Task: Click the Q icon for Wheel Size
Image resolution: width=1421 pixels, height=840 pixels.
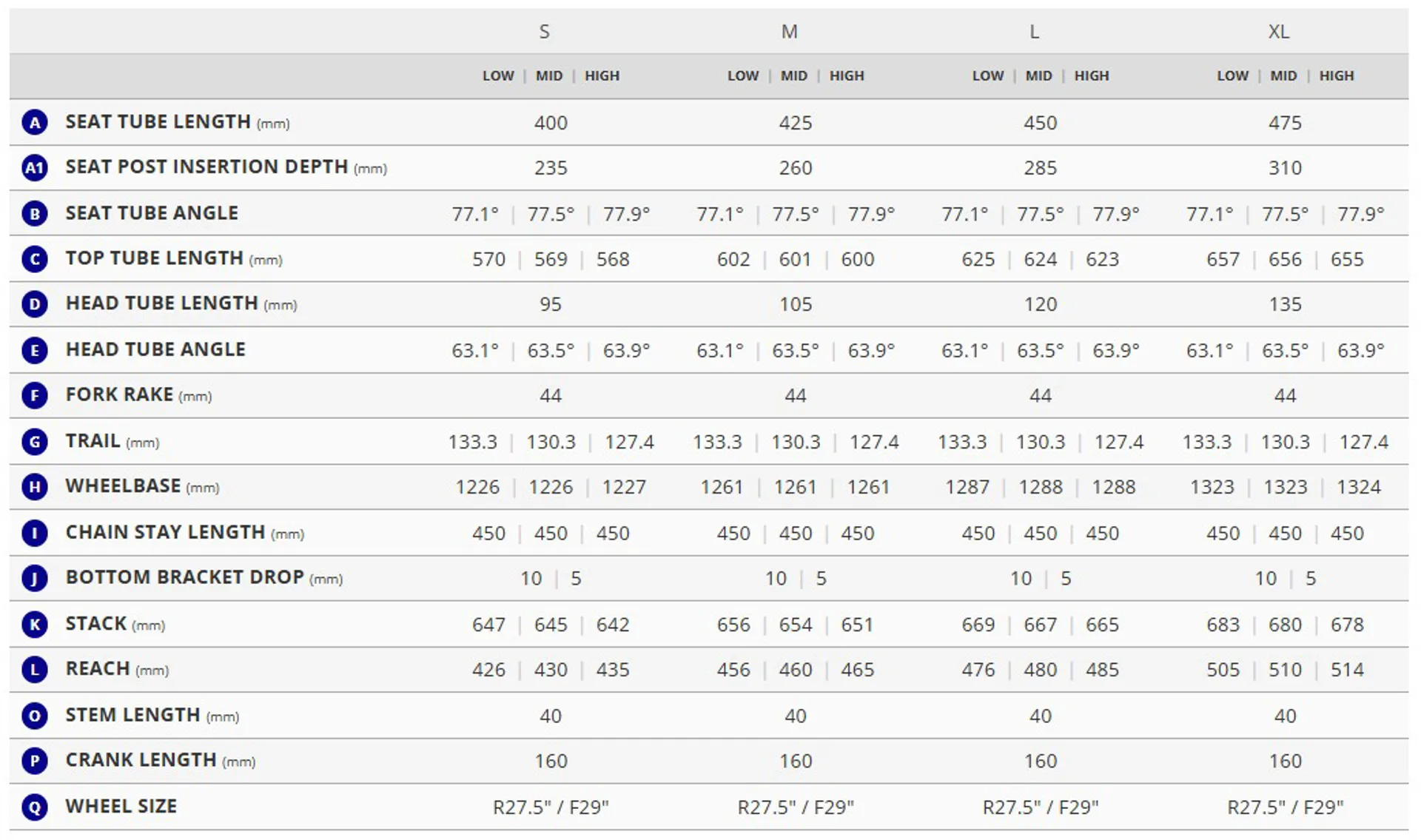Action: tap(34, 807)
